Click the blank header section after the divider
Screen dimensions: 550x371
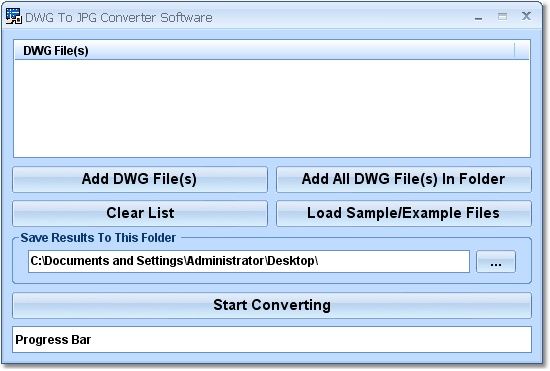[x=522, y=50]
